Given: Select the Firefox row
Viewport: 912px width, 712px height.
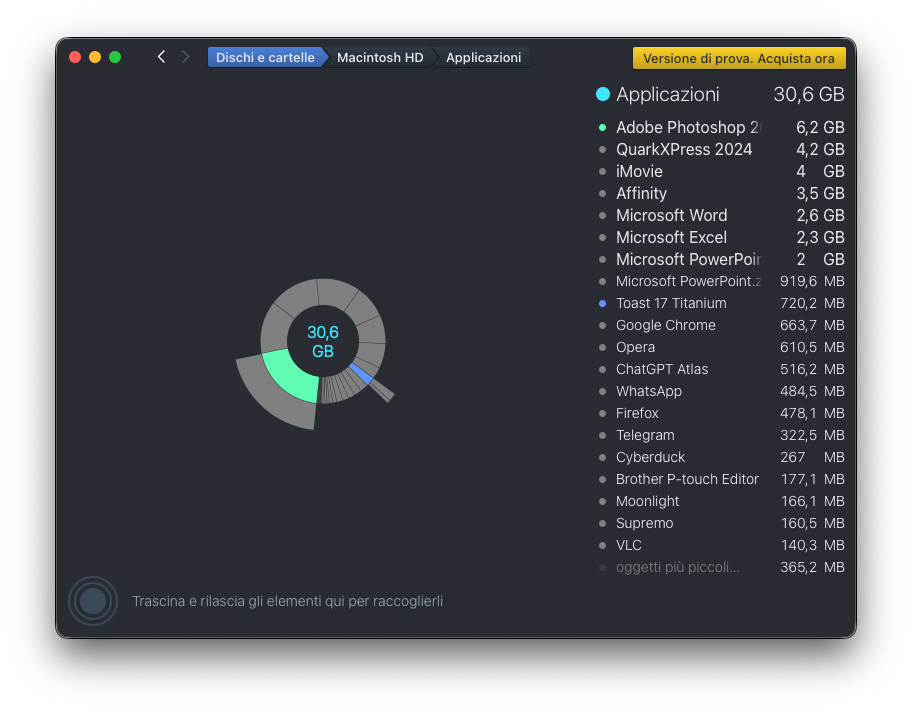Looking at the screenshot, I should [x=721, y=414].
